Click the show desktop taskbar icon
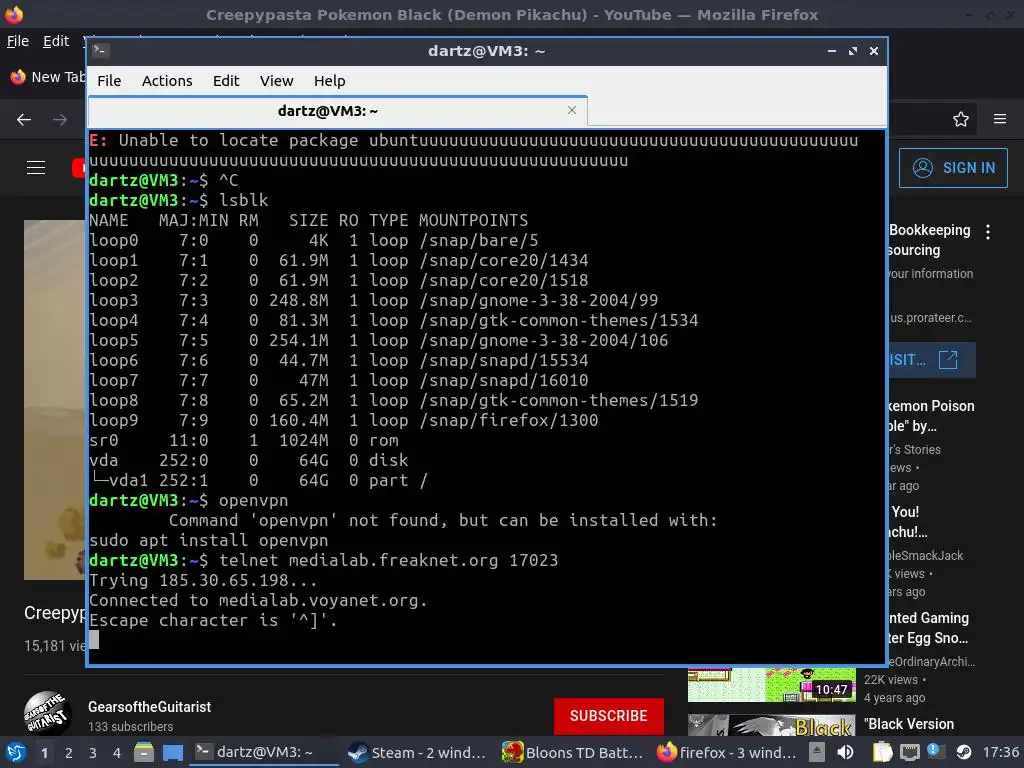Screen dimensions: 1024x768 pos(173,752)
